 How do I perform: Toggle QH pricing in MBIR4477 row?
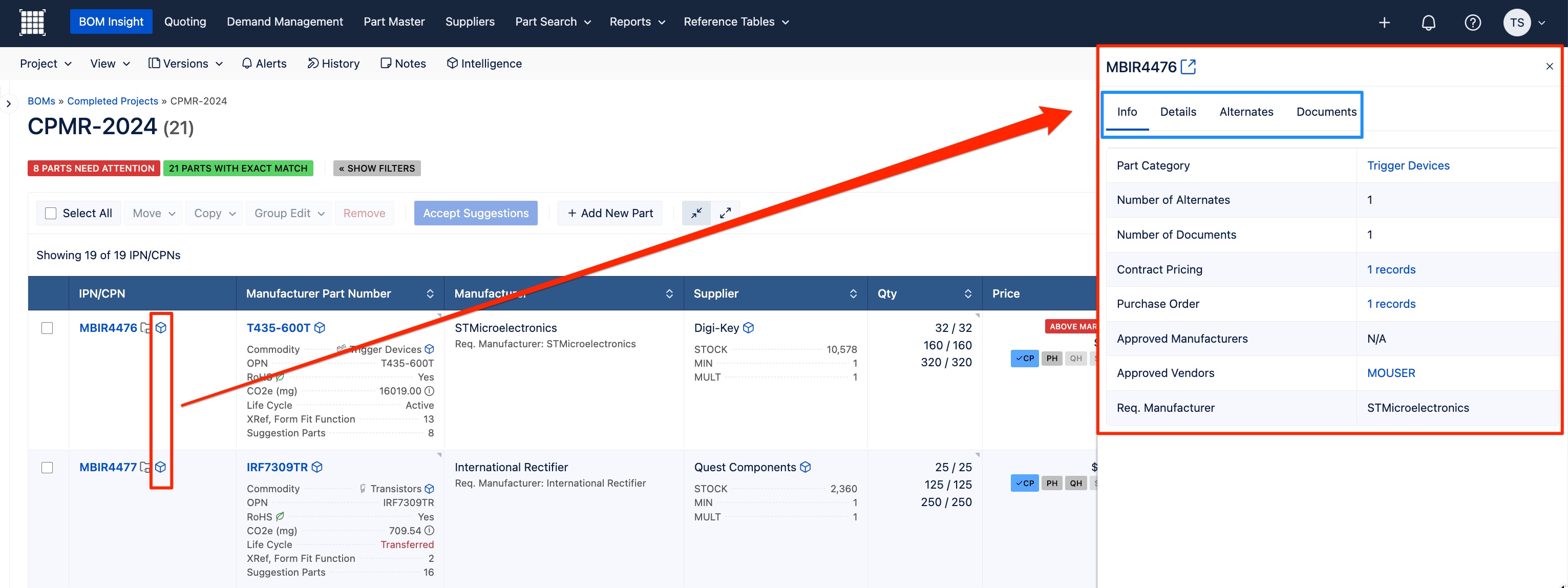click(1075, 484)
